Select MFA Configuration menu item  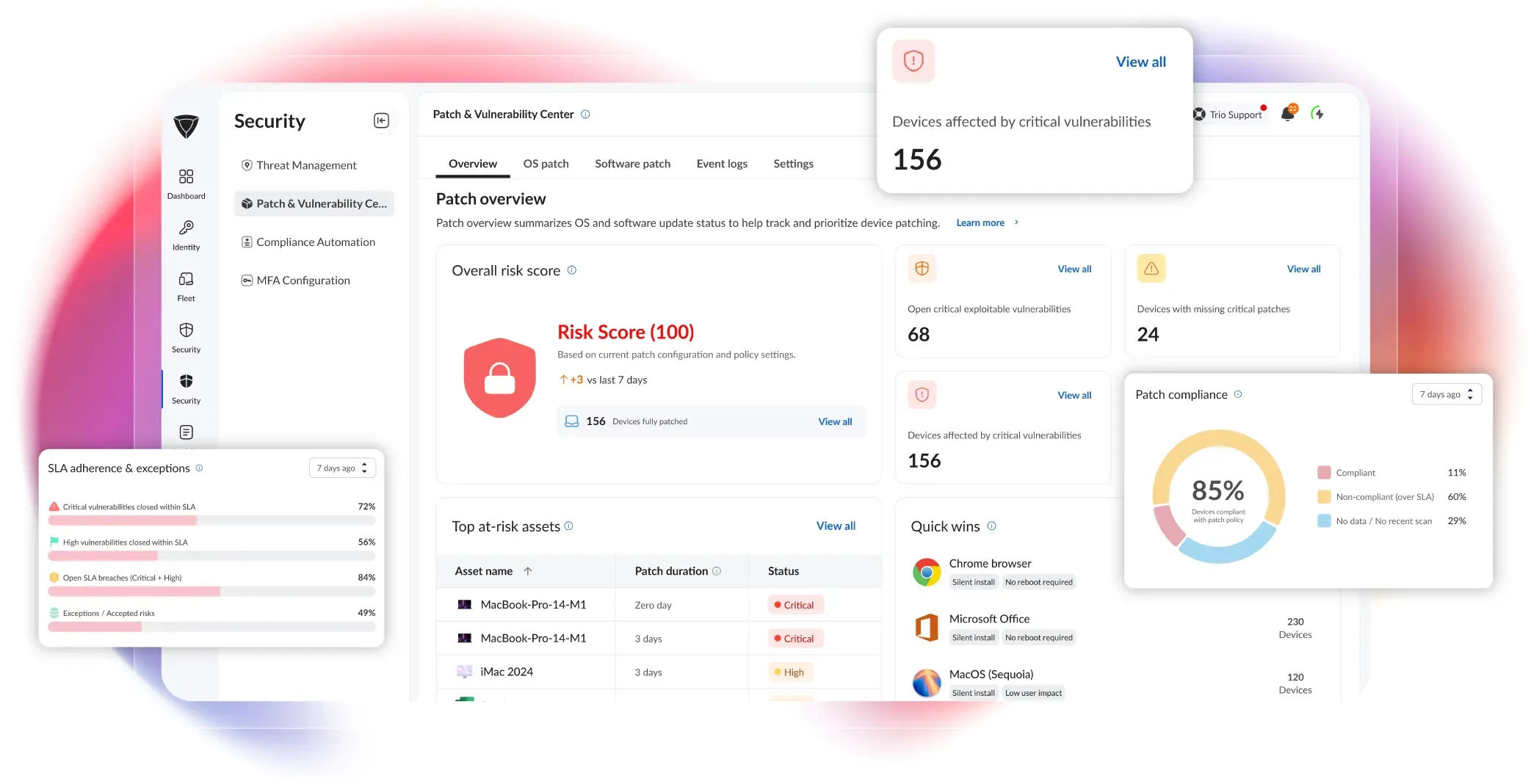[x=314, y=280]
